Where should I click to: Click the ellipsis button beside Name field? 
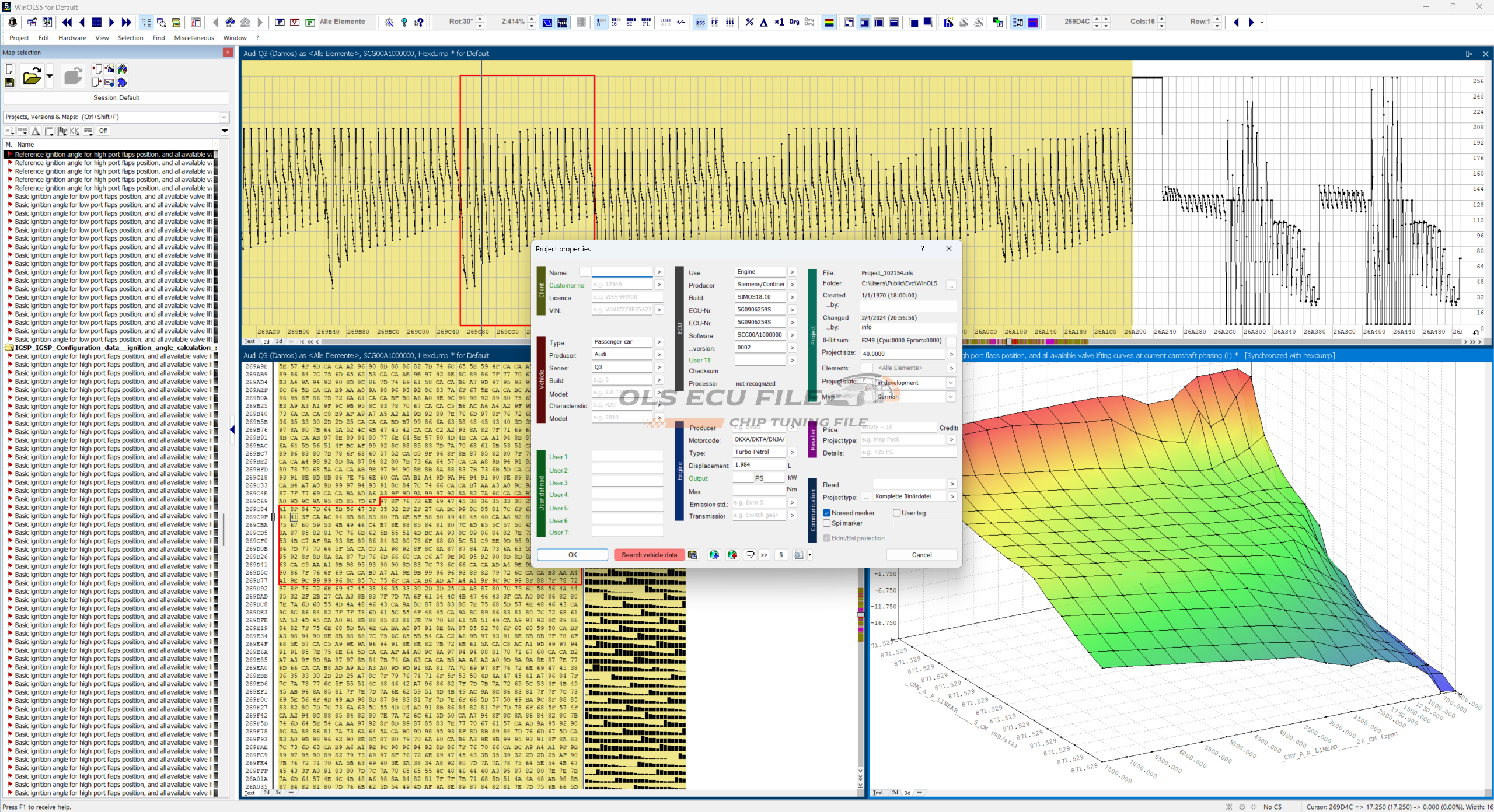click(x=585, y=272)
